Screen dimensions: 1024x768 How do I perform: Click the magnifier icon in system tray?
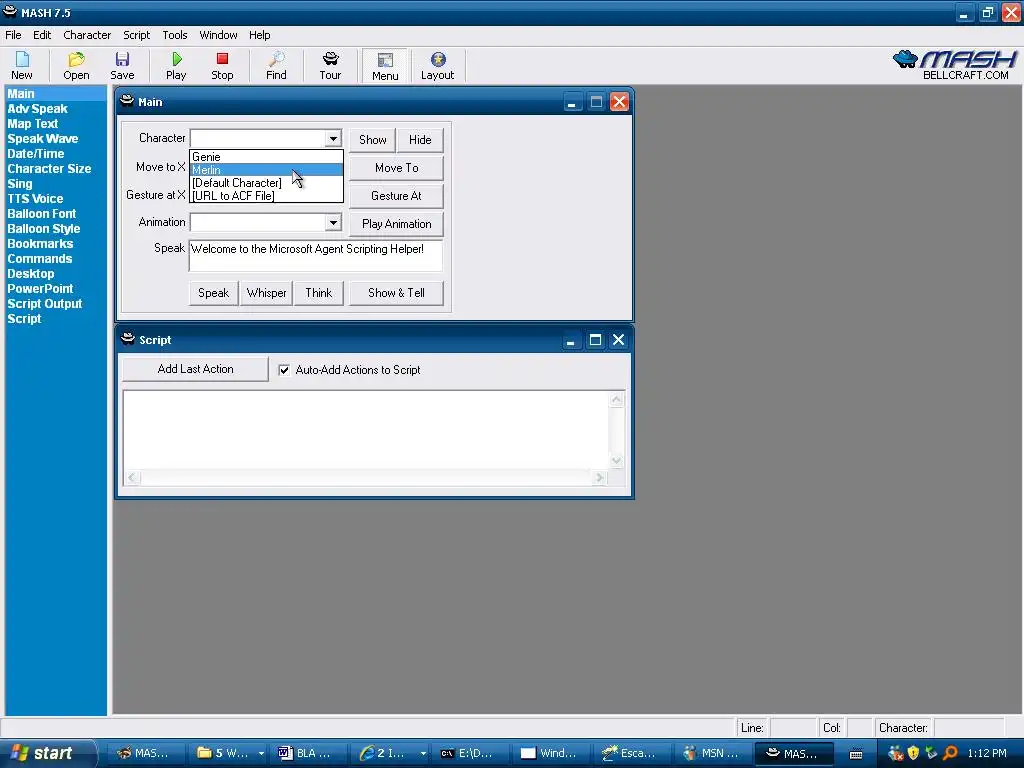[x=950, y=753]
